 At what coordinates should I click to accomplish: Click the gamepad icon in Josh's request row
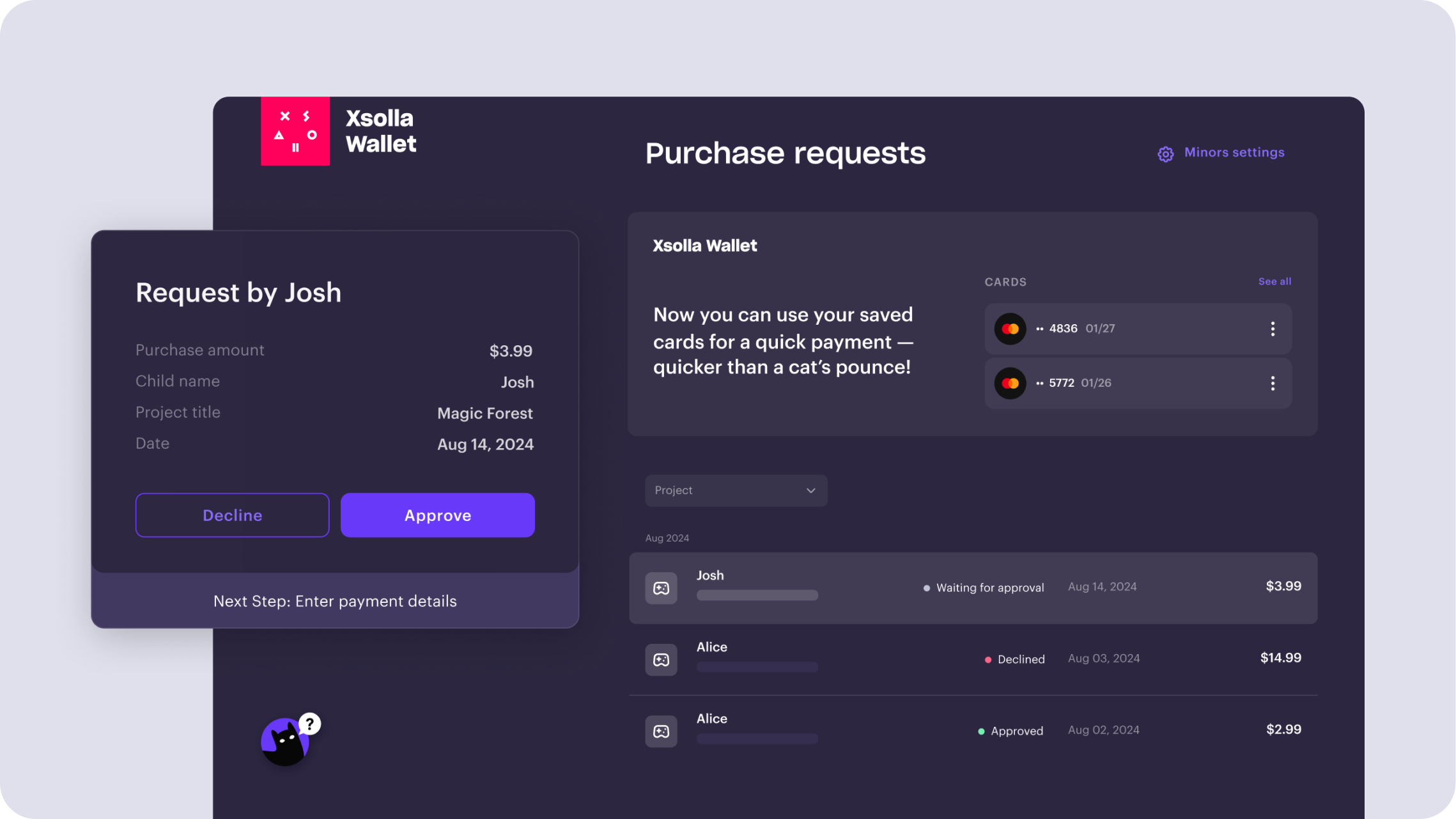(661, 588)
